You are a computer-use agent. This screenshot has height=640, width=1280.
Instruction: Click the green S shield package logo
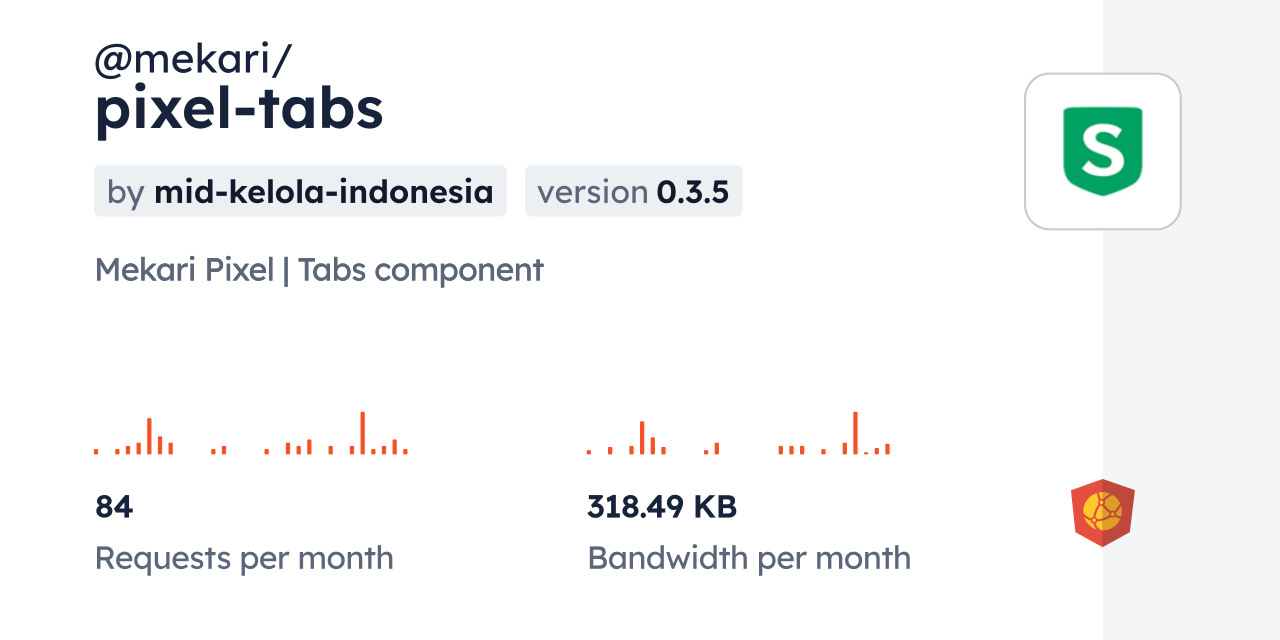1102,151
